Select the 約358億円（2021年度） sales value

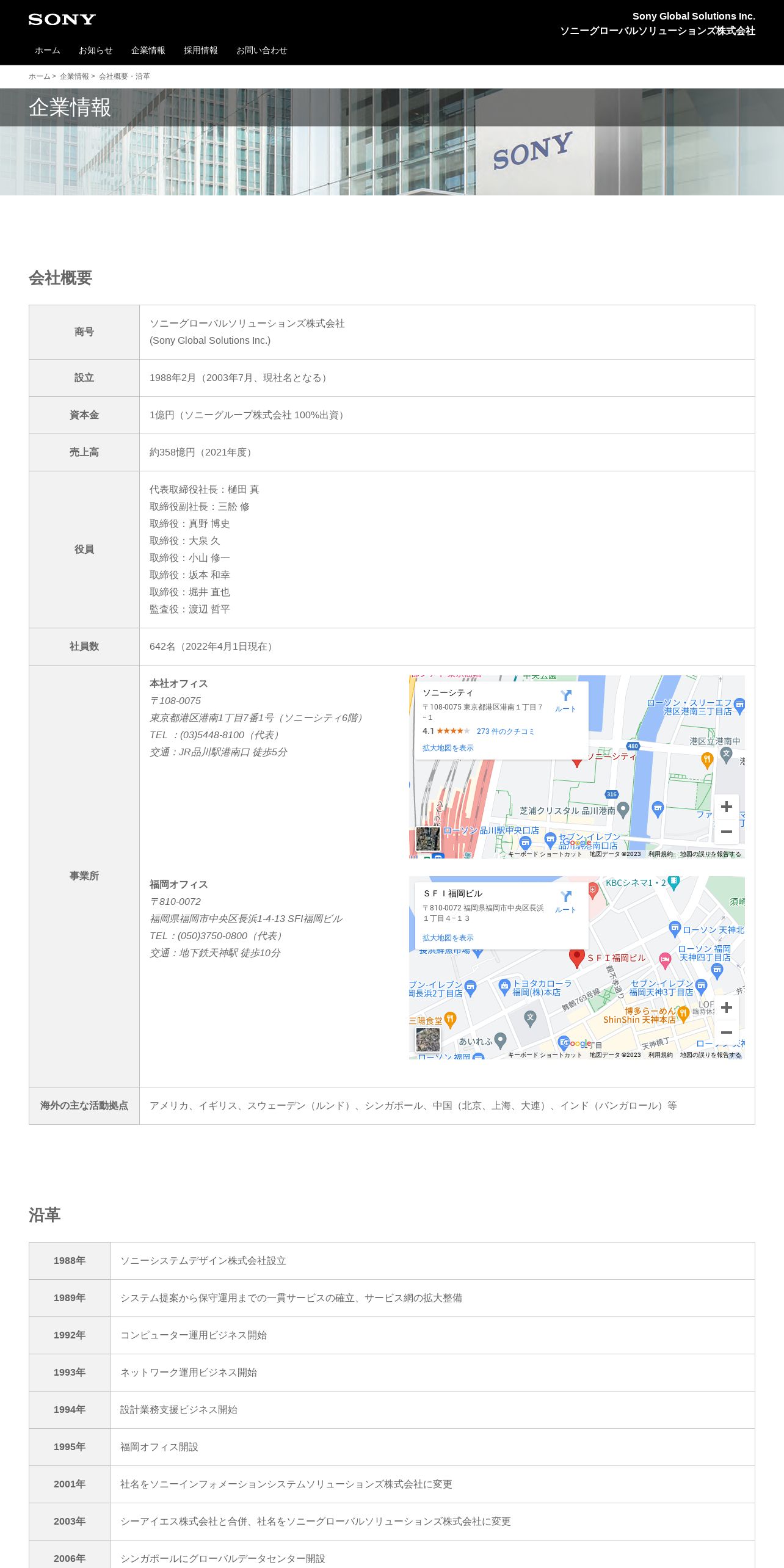click(x=203, y=452)
